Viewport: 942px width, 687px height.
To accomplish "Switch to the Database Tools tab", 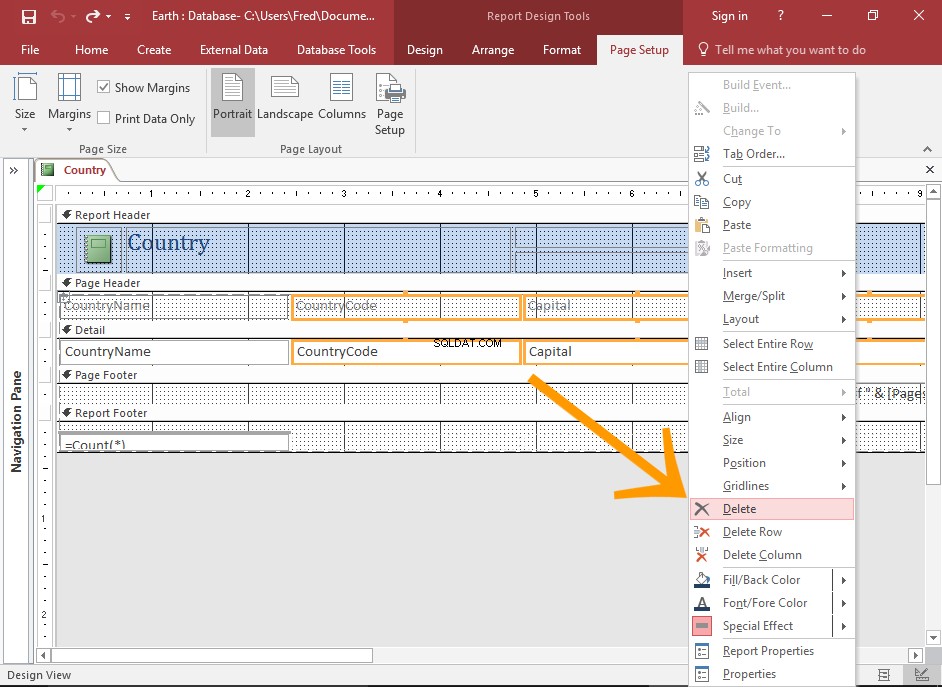I will [x=336, y=50].
